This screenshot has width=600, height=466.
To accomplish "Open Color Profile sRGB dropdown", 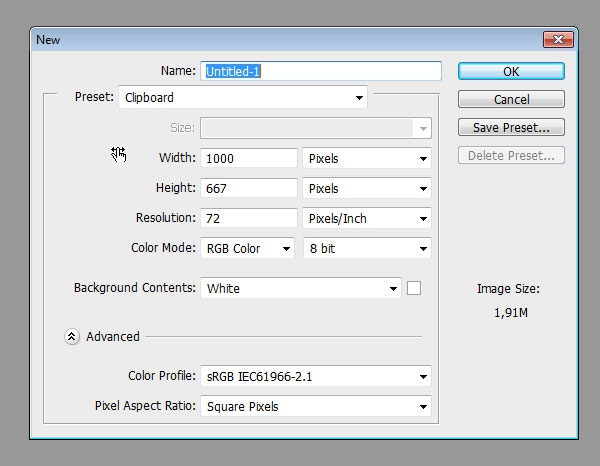I will (316, 377).
